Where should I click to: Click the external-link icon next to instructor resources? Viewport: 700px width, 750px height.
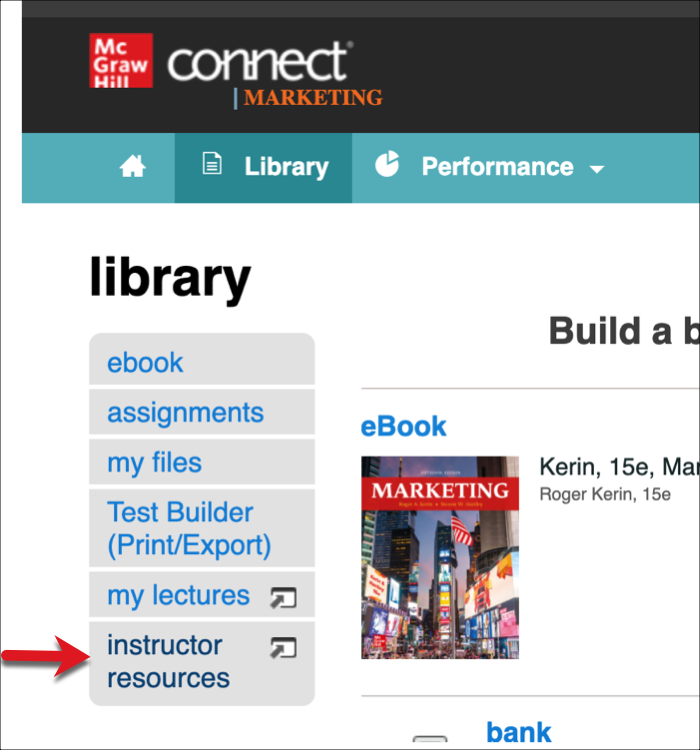[283, 648]
